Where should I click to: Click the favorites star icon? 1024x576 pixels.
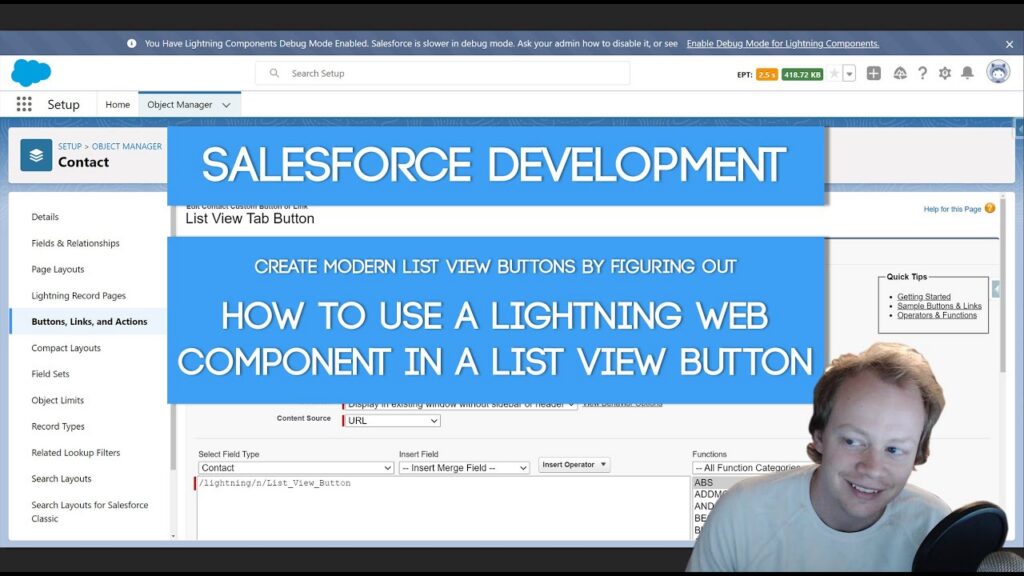(x=834, y=74)
